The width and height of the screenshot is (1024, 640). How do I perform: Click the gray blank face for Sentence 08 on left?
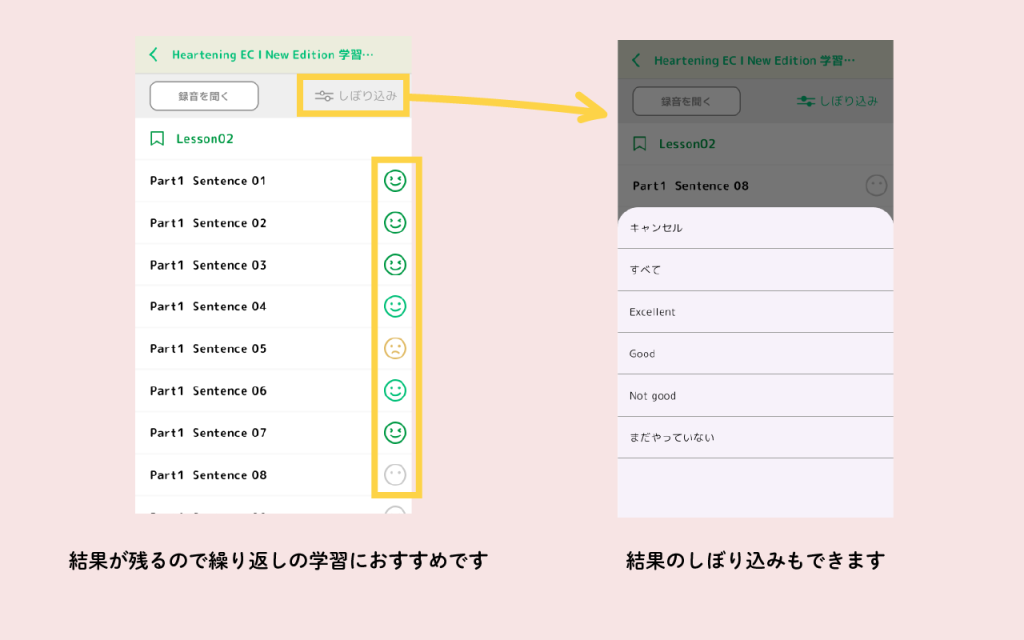pos(395,475)
